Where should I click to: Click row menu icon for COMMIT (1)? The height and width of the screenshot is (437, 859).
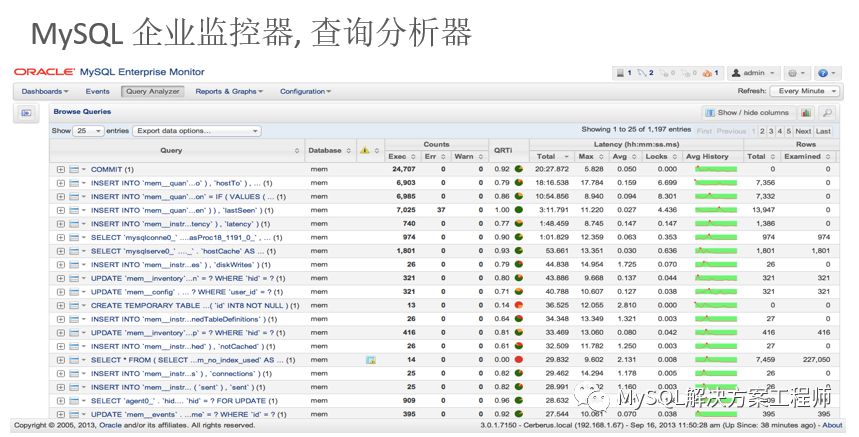point(77,170)
